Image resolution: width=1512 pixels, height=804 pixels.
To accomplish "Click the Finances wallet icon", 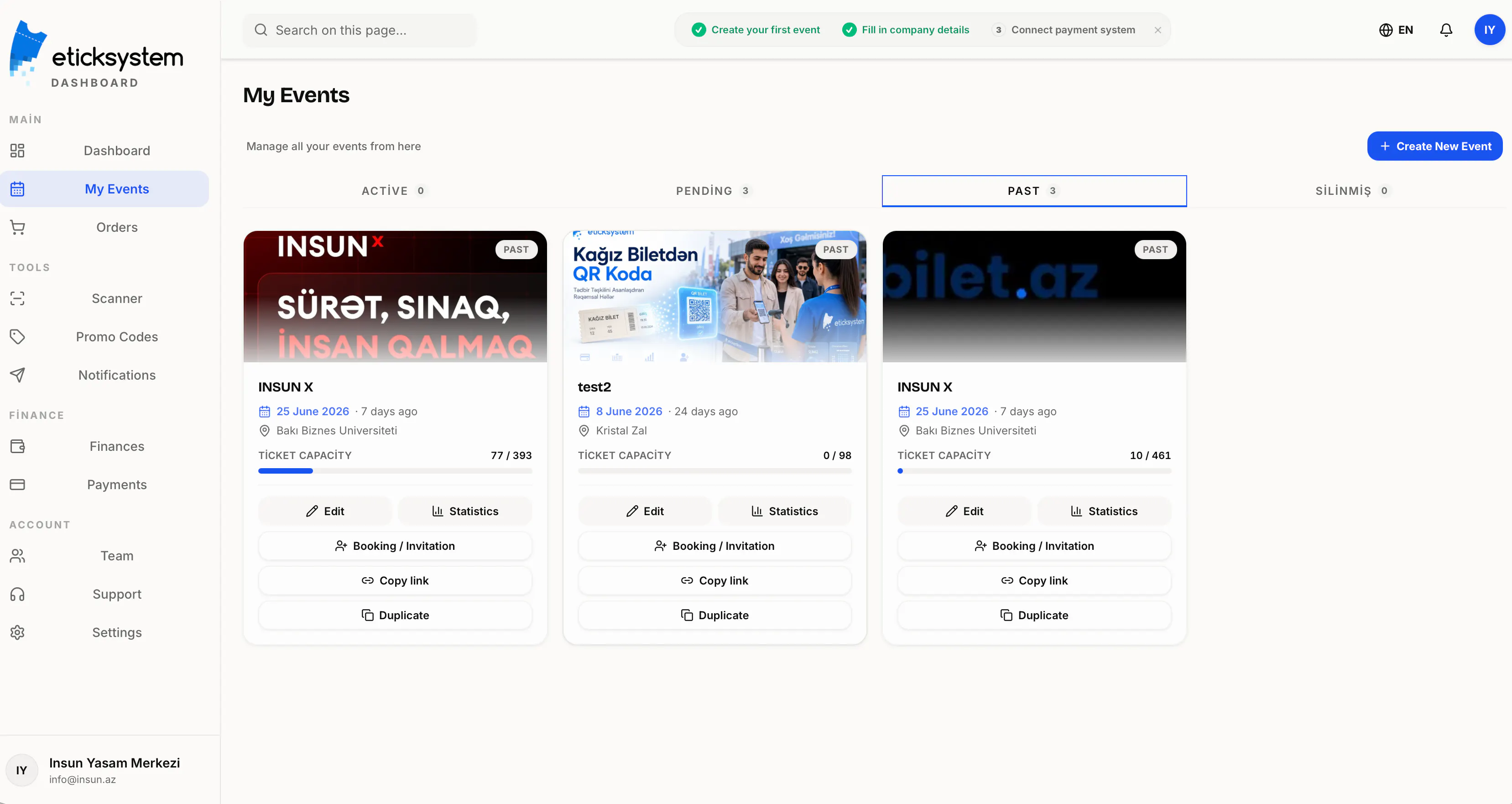I will [18, 447].
